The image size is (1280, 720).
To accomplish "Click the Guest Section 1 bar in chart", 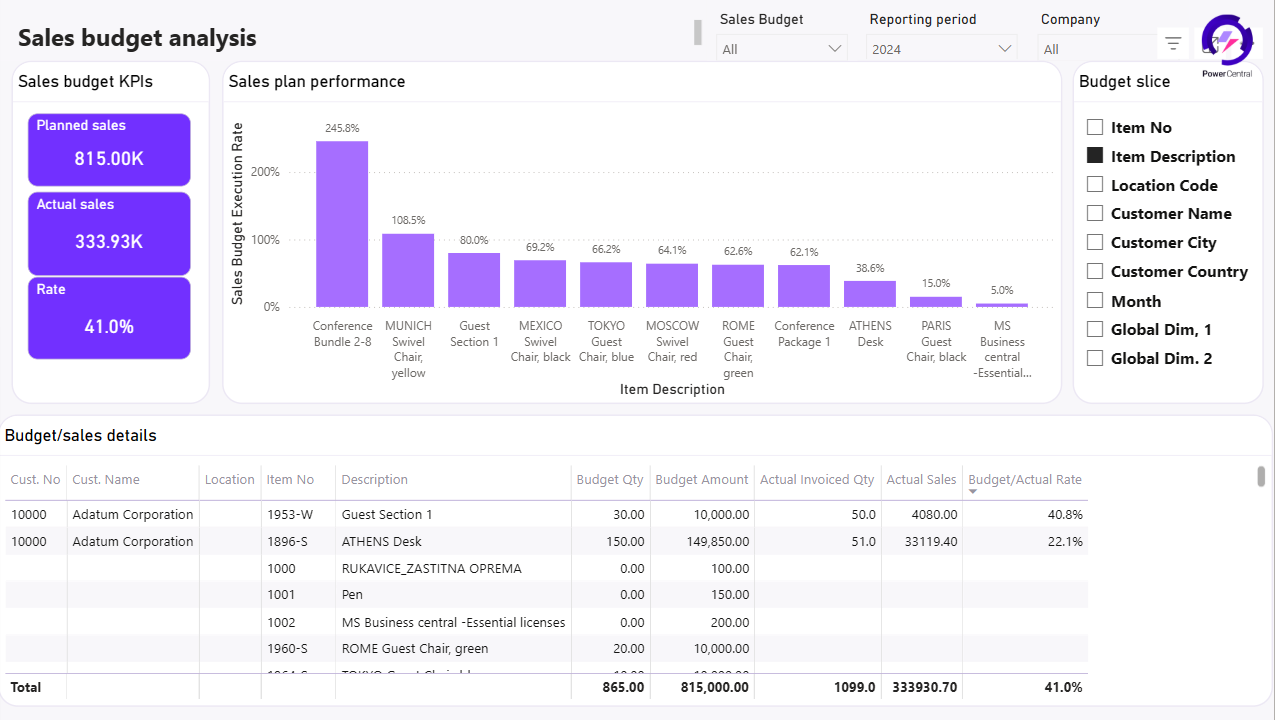I will pos(474,280).
